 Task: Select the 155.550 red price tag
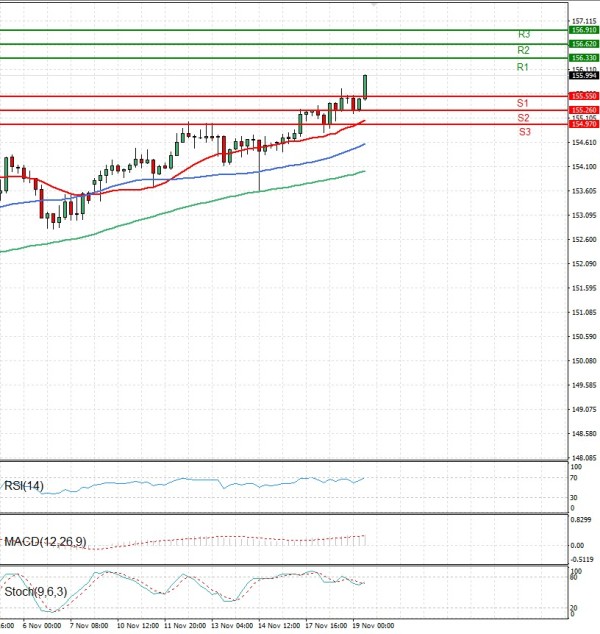click(x=583, y=96)
